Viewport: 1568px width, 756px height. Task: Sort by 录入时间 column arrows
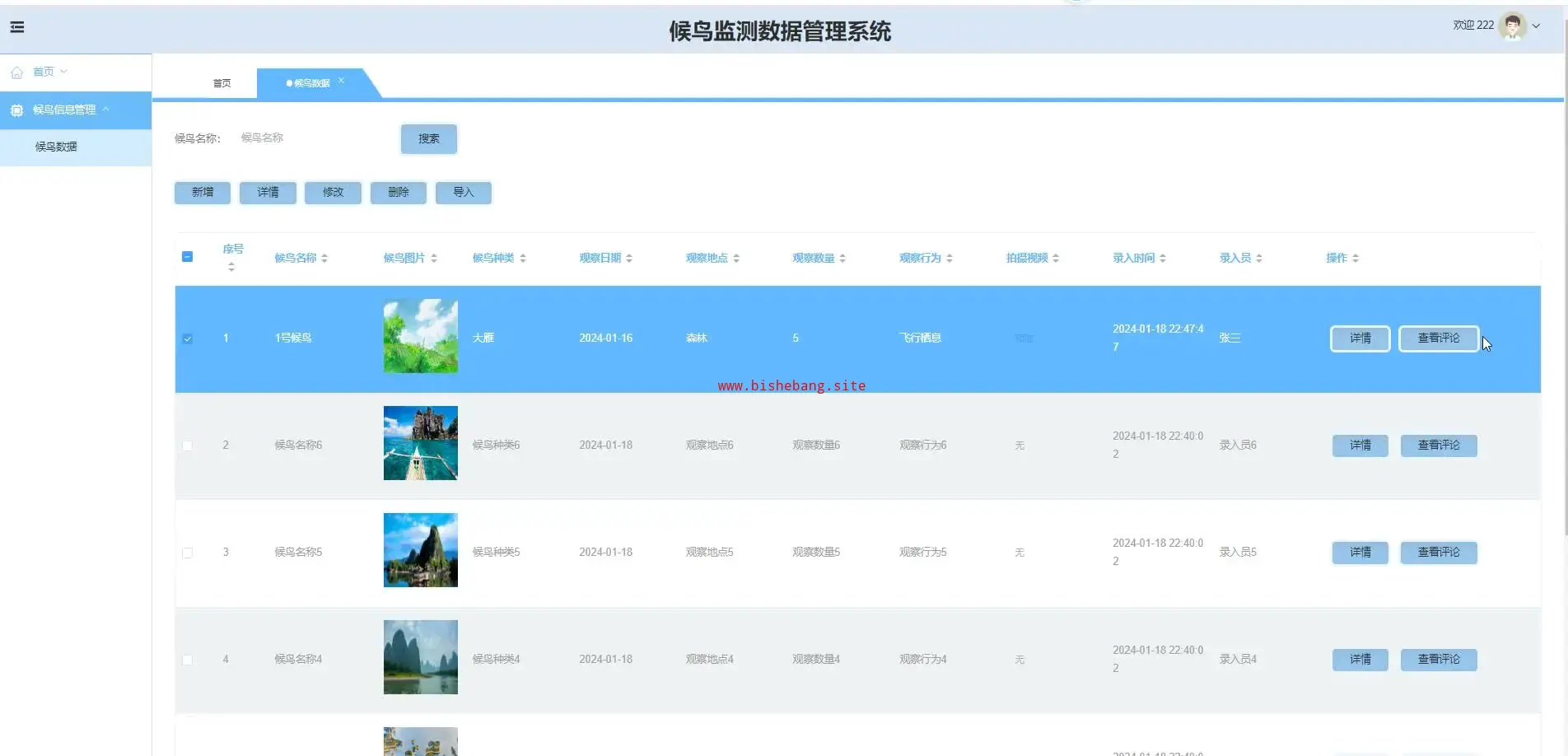click(x=1163, y=259)
